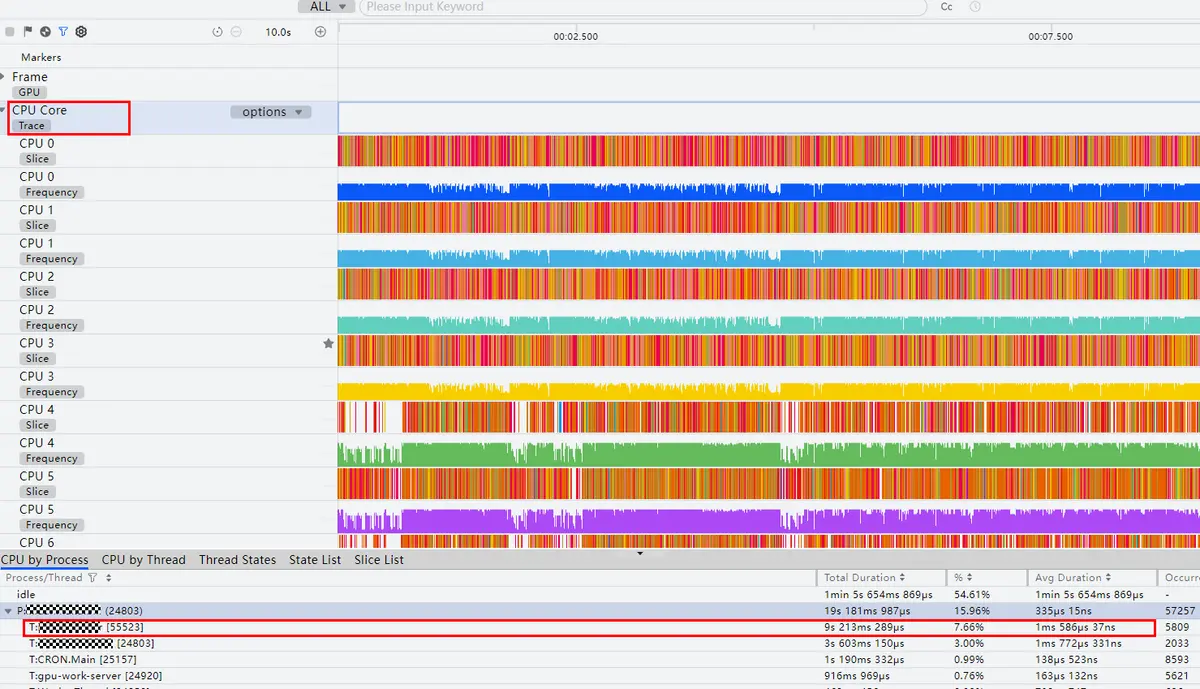Viewport: 1200px width, 689px height.
Task: Click the green CPU 4 frequency track
Action: 769,454
